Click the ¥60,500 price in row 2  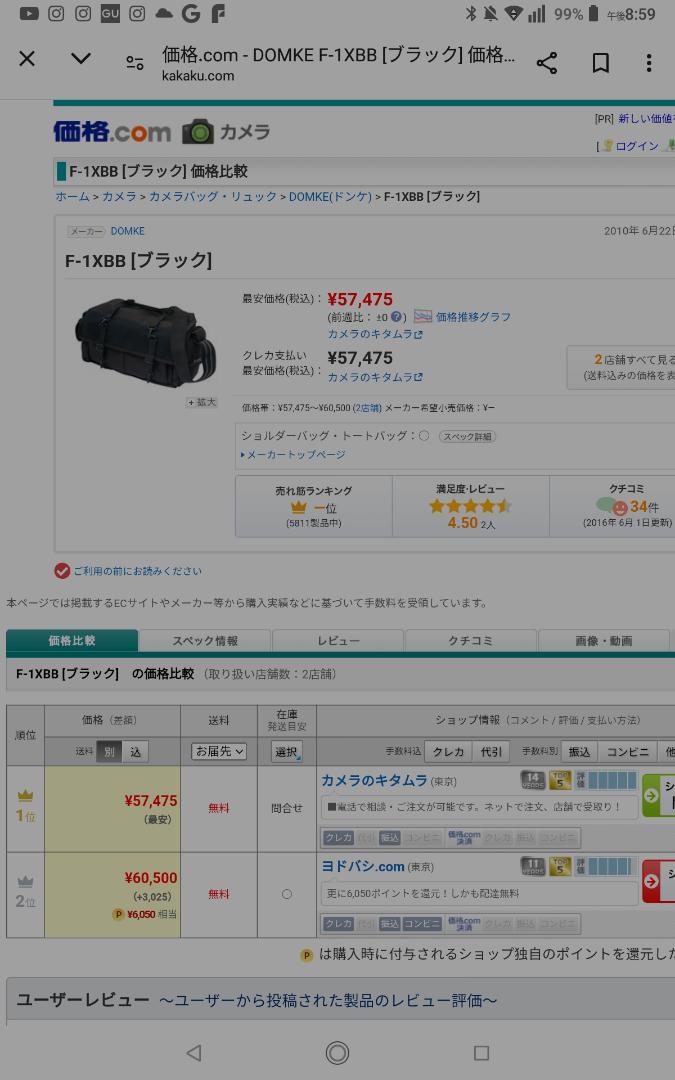151,878
